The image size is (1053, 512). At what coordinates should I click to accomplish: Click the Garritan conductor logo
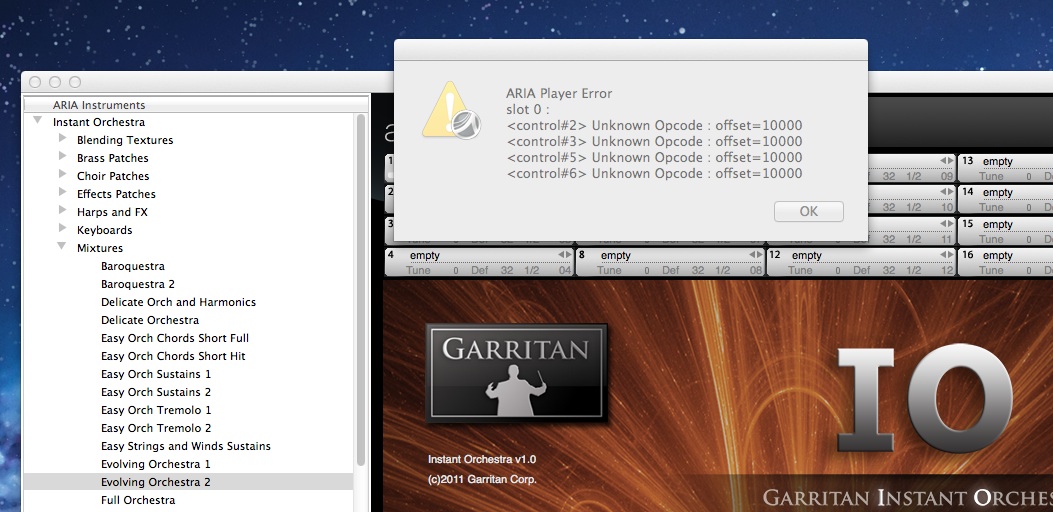[516, 371]
